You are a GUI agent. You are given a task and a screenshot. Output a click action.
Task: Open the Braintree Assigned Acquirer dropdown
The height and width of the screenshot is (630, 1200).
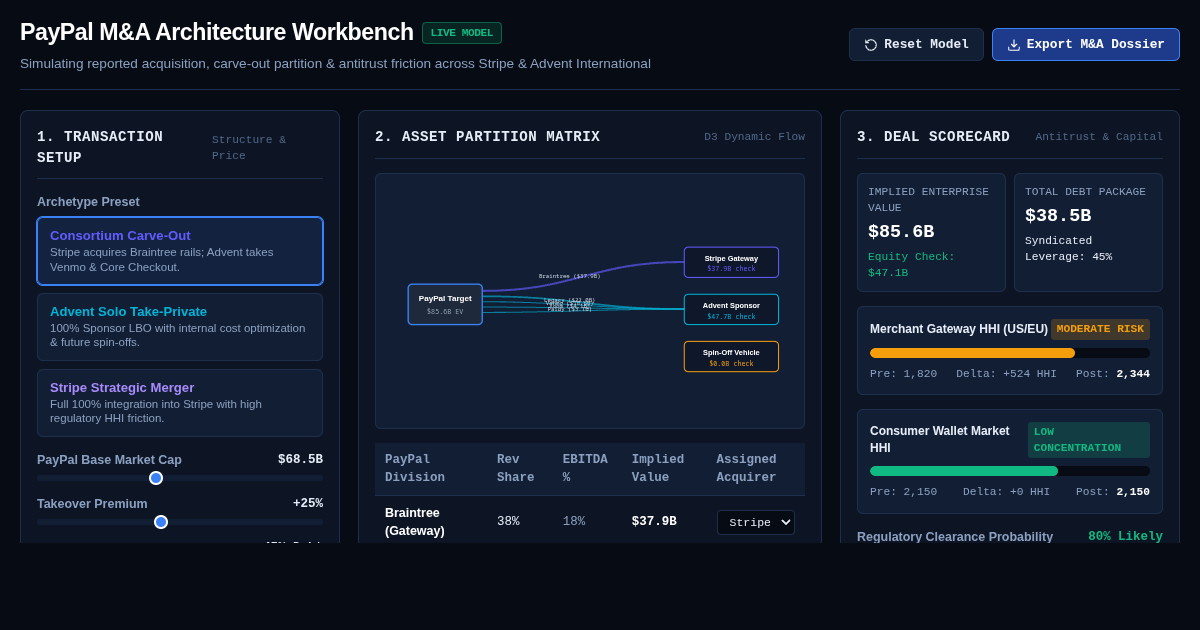[756, 522]
